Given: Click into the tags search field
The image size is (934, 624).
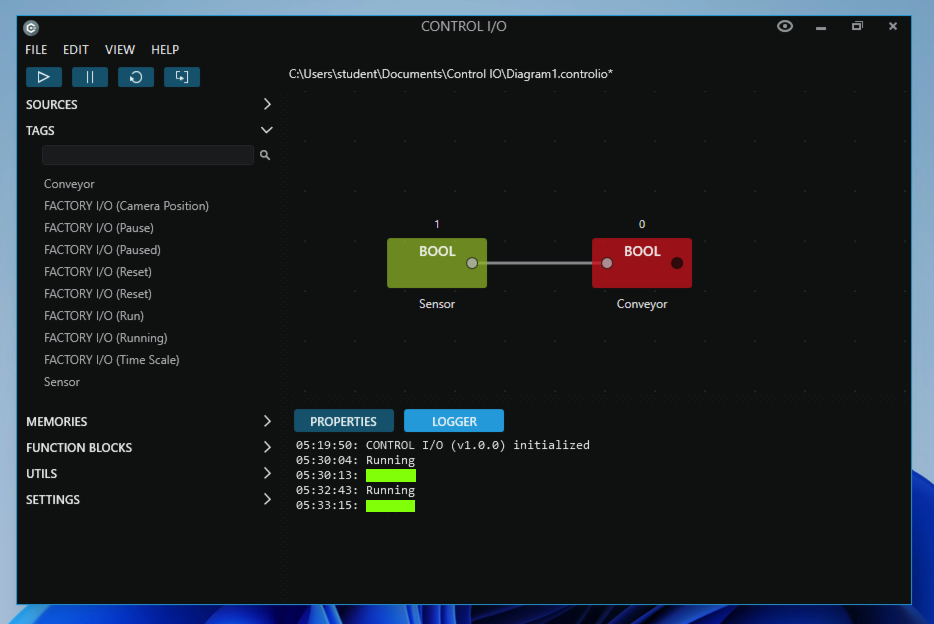Looking at the screenshot, I should tap(148, 155).
